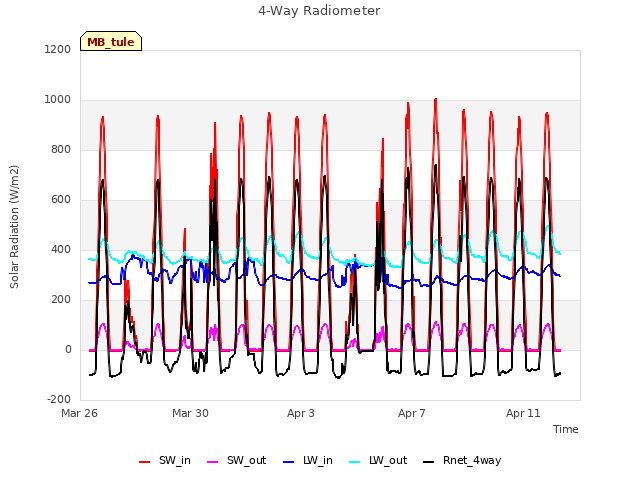Image resolution: width=640 pixels, height=480 pixels.
Task: Toggle the SW_out legend entry
Action: (x=237, y=461)
